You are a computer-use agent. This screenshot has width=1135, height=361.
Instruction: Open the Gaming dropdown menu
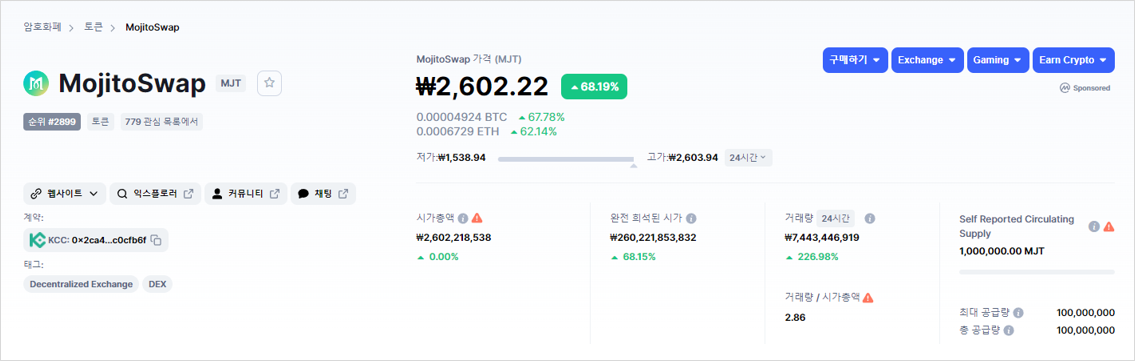click(x=998, y=60)
